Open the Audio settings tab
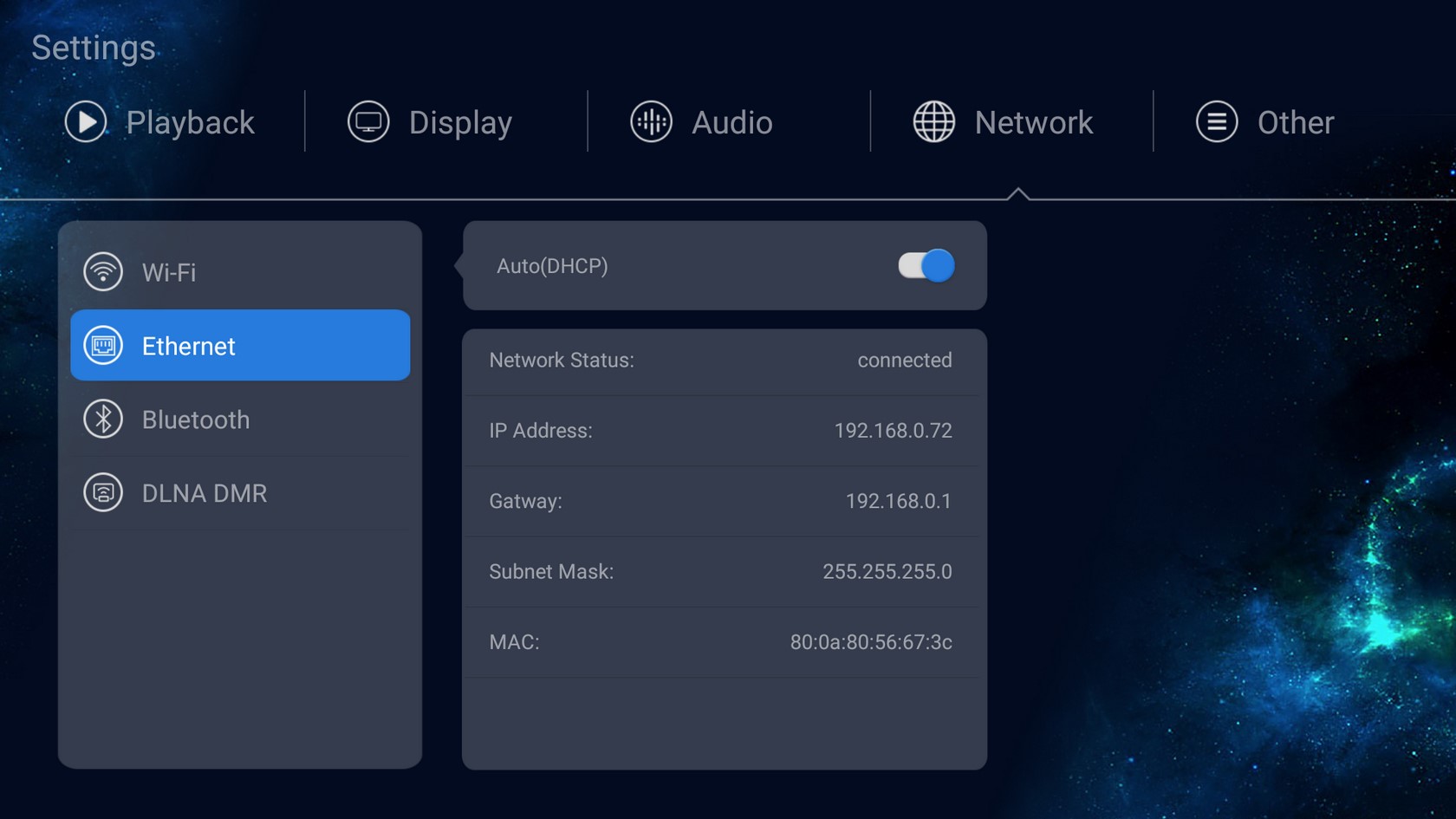 pos(702,122)
